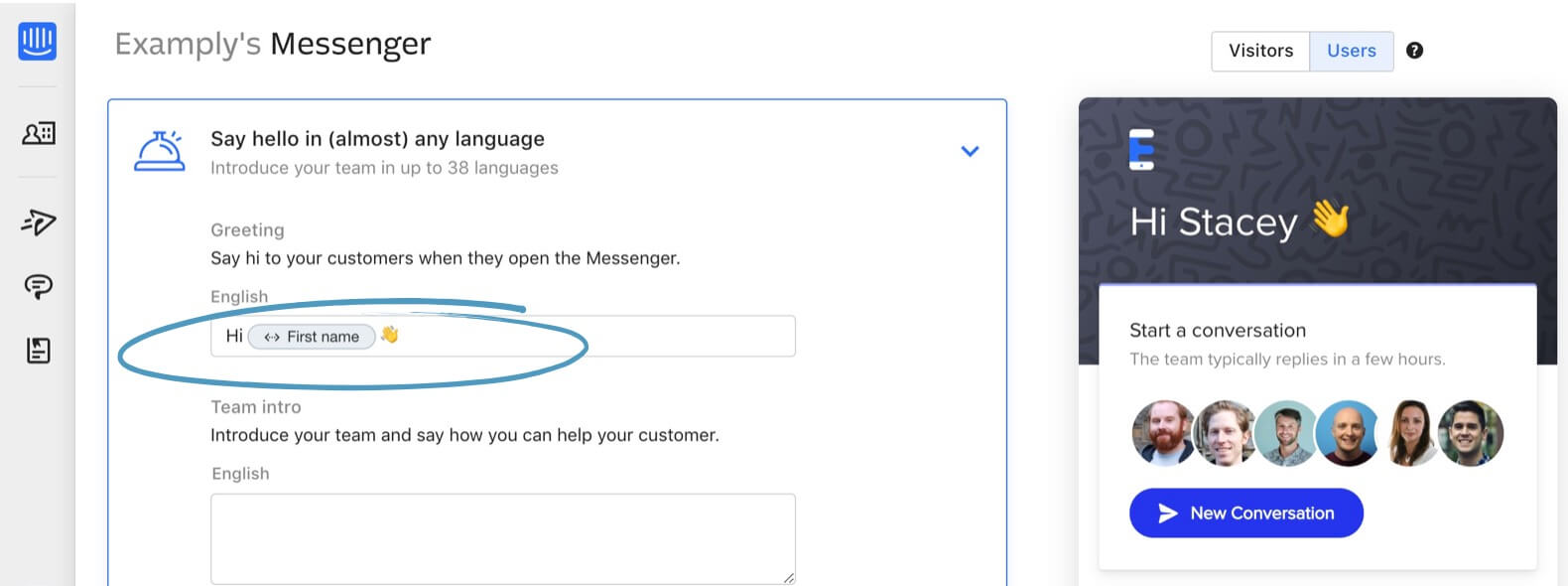This screenshot has width=1568, height=586.
Task: Click the service bell icon
Action: [x=160, y=152]
